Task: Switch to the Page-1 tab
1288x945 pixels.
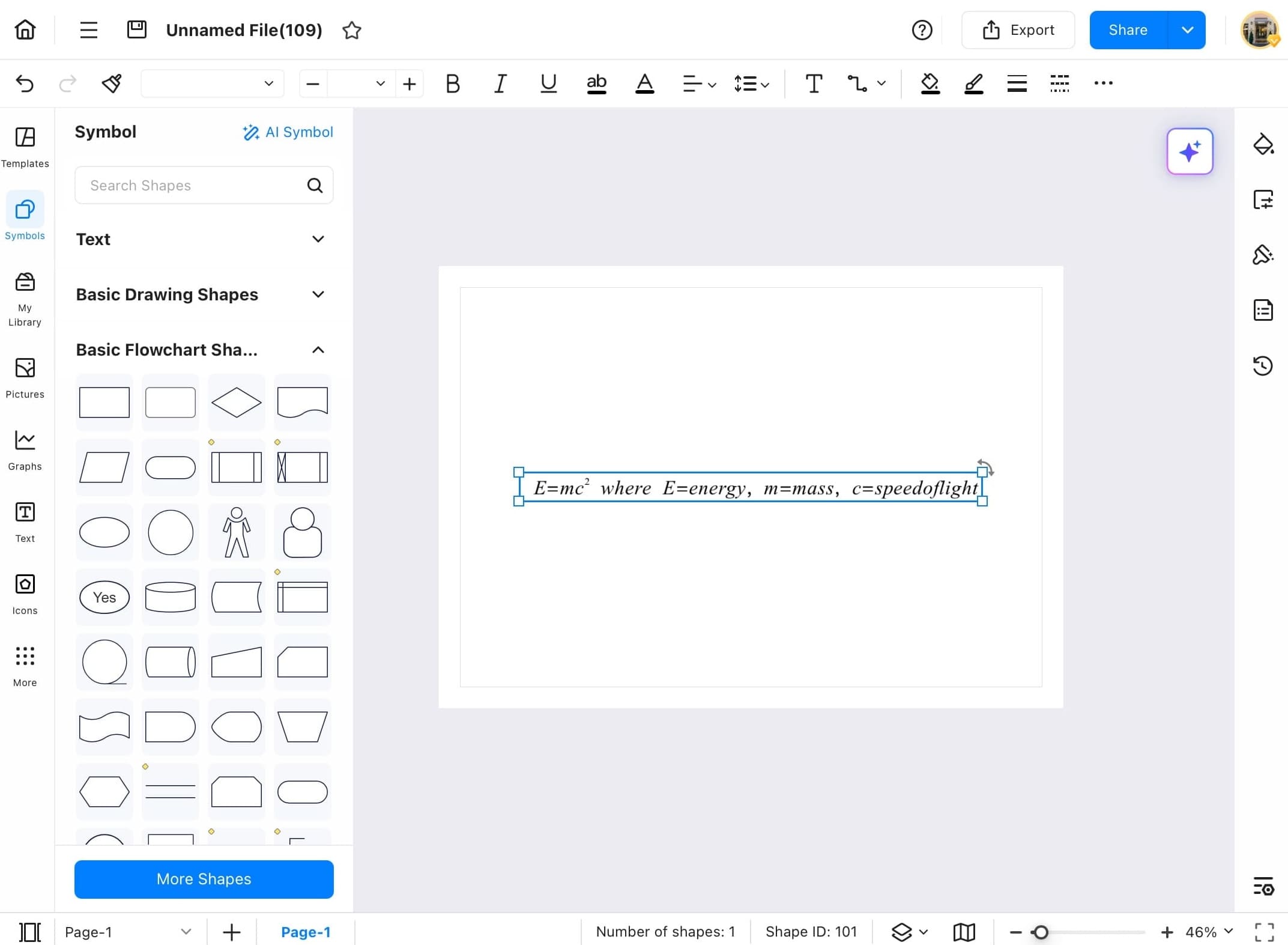Action: (x=306, y=932)
